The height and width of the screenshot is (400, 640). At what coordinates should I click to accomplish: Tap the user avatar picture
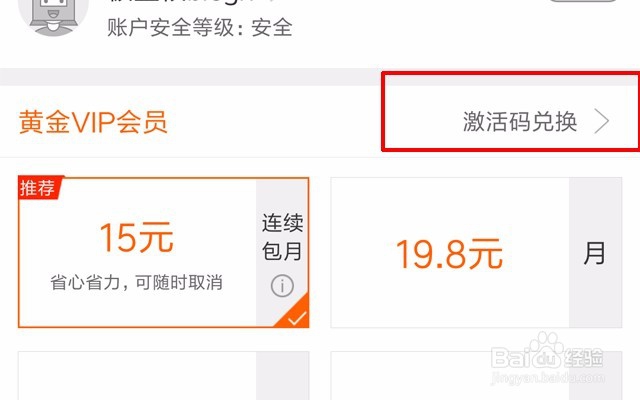point(53,16)
